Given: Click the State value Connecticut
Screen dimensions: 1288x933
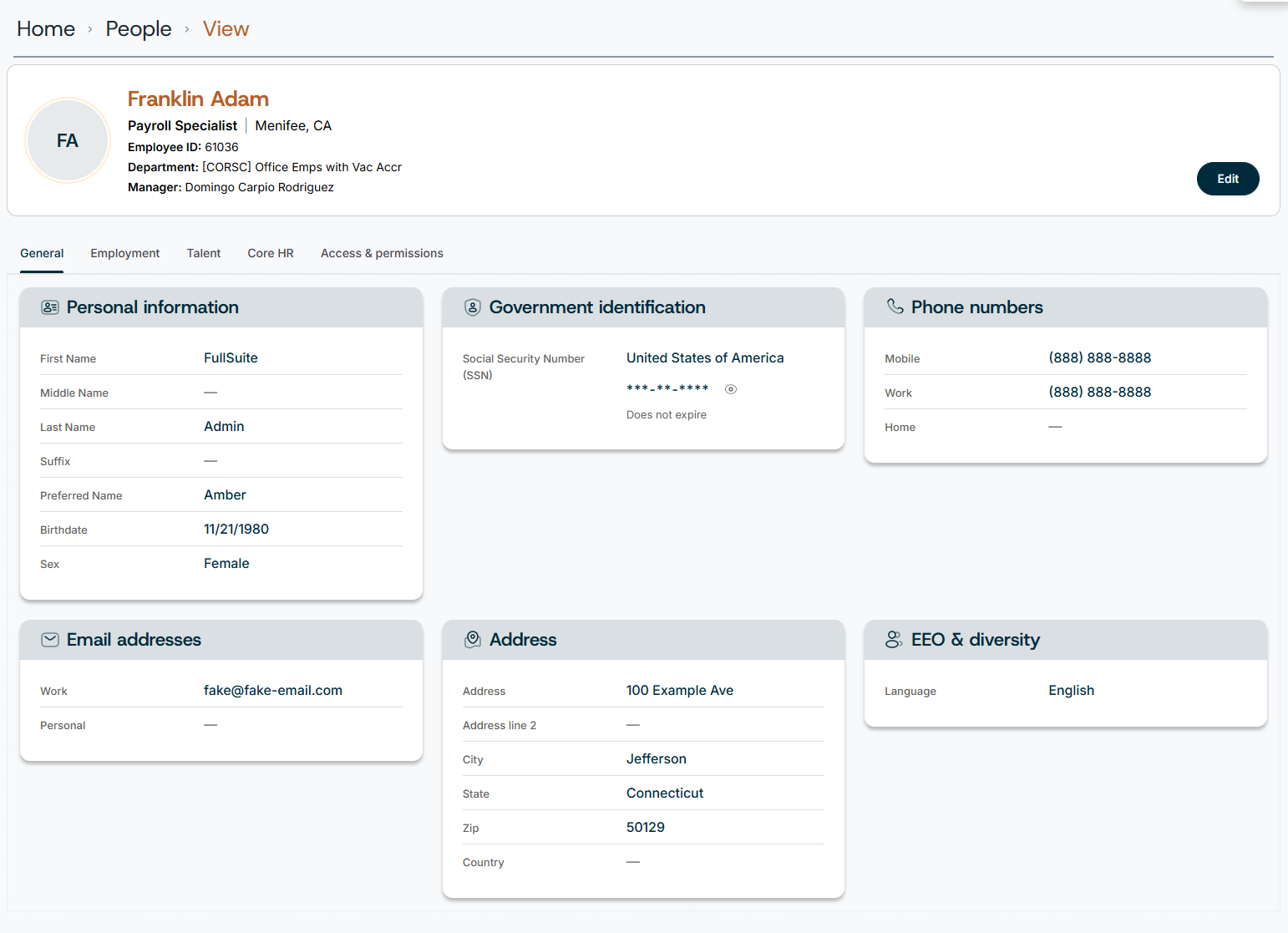Looking at the screenshot, I should [x=665, y=794].
